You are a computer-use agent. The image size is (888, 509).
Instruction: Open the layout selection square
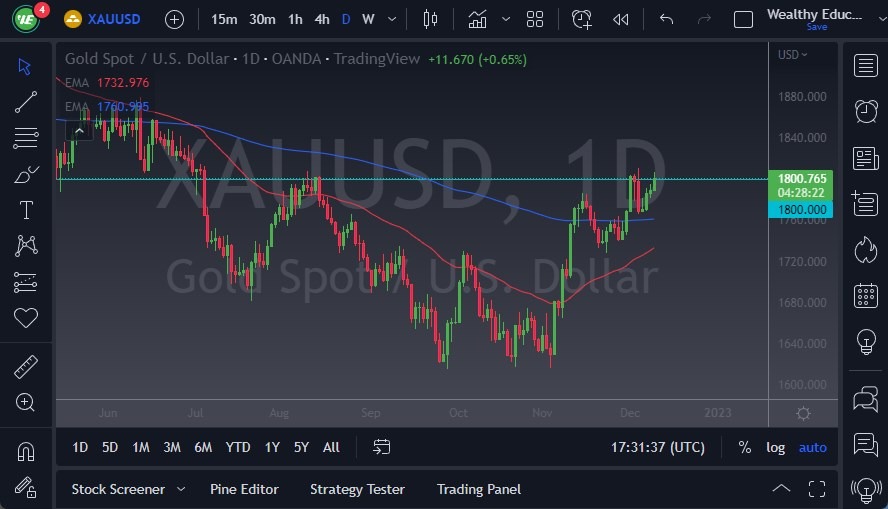(743, 20)
